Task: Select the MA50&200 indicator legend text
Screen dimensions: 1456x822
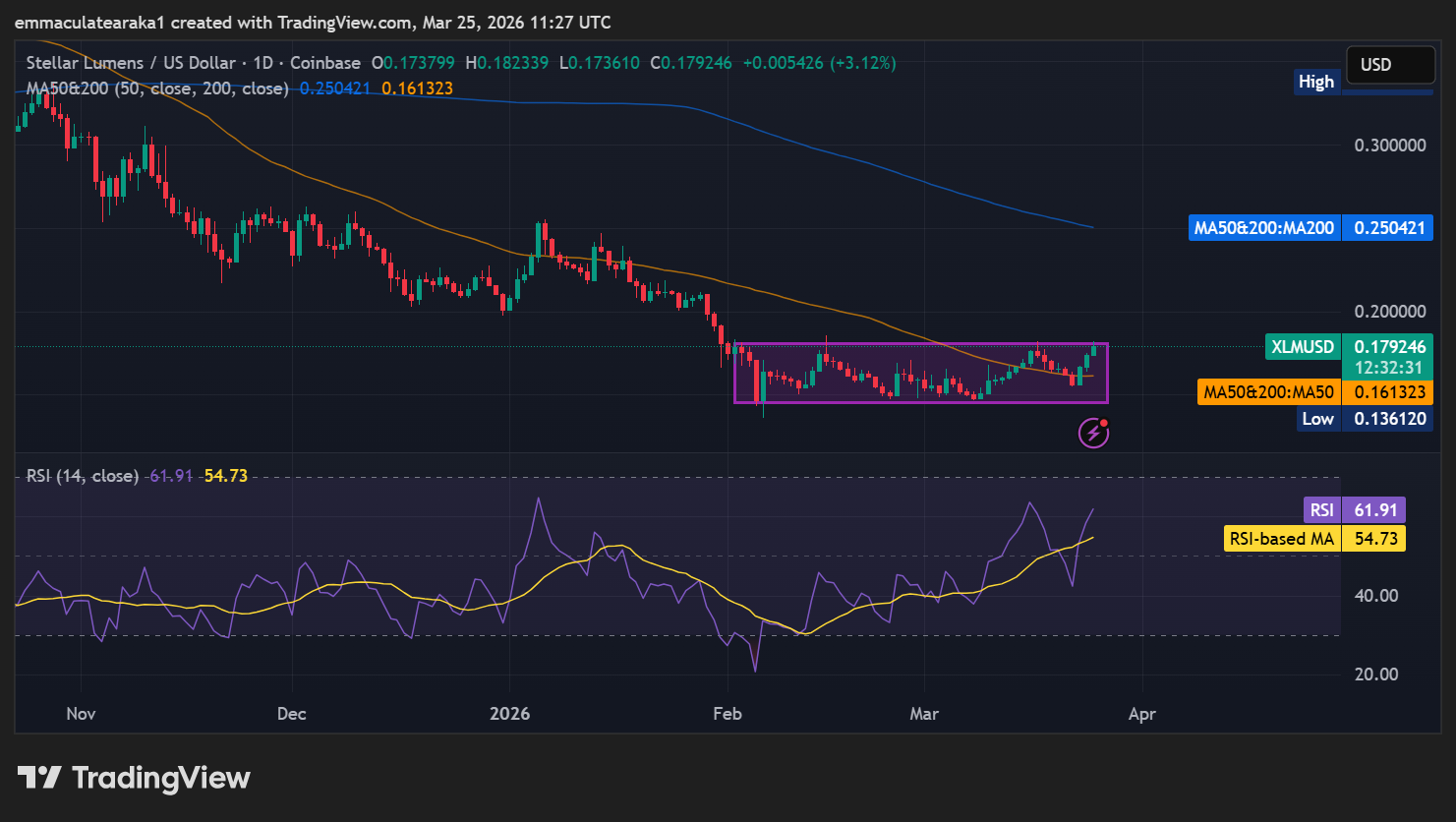Action: click(x=157, y=88)
